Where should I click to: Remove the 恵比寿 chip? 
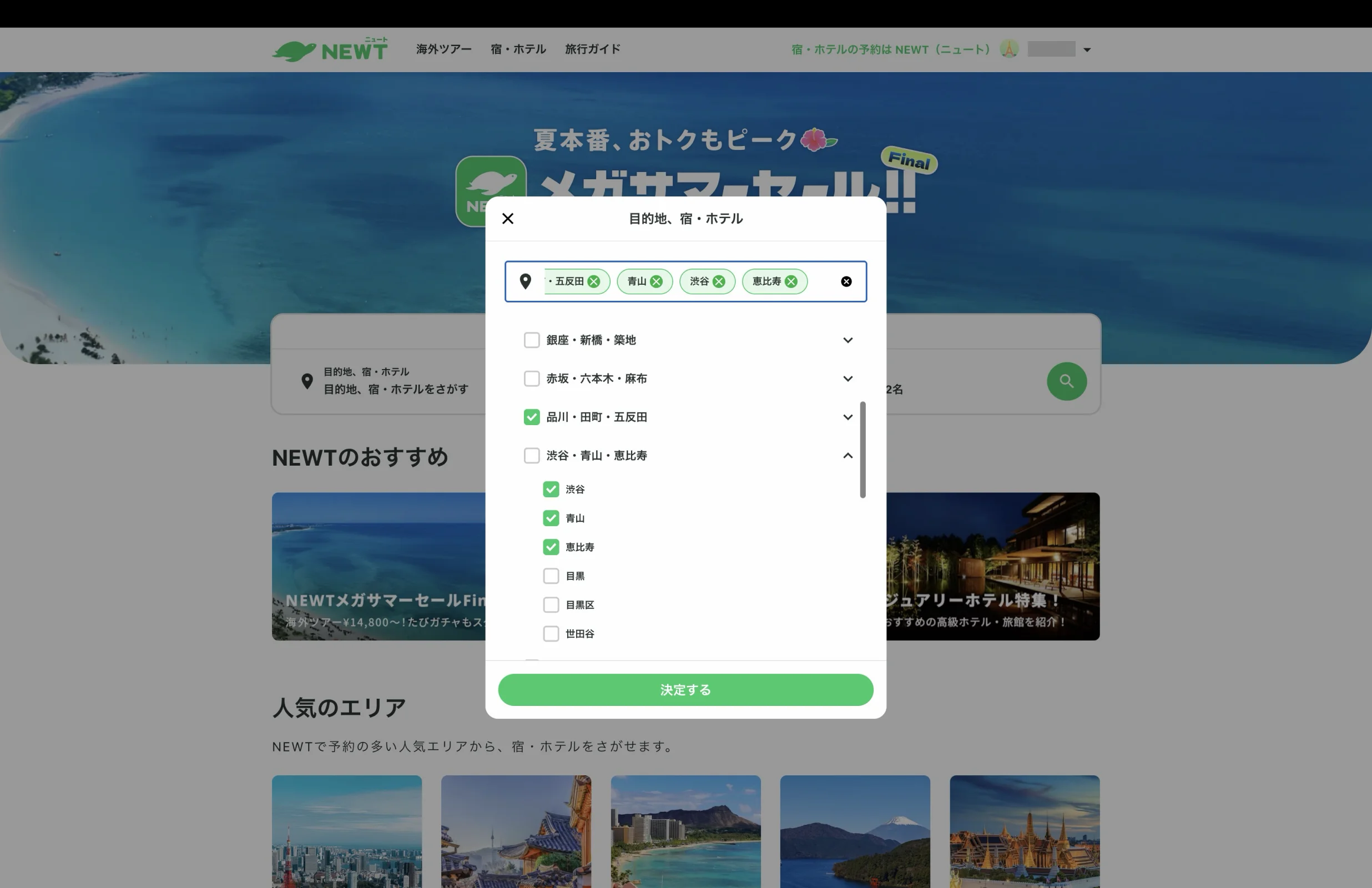coord(791,281)
